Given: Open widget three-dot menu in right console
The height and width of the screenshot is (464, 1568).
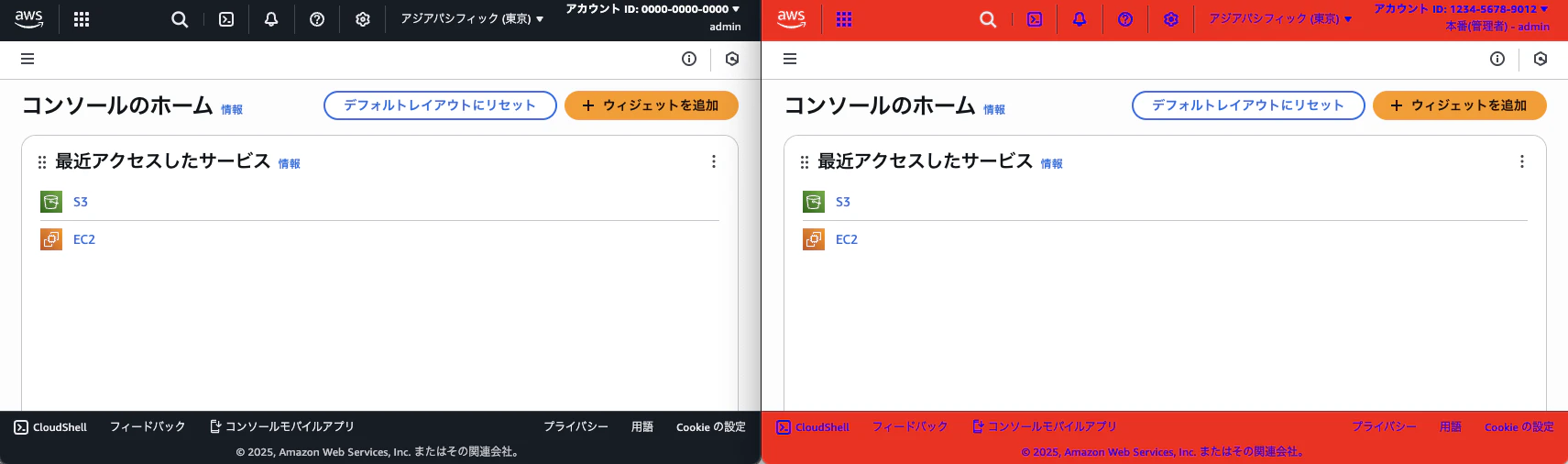Looking at the screenshot, I should (x=1522, y=161).
